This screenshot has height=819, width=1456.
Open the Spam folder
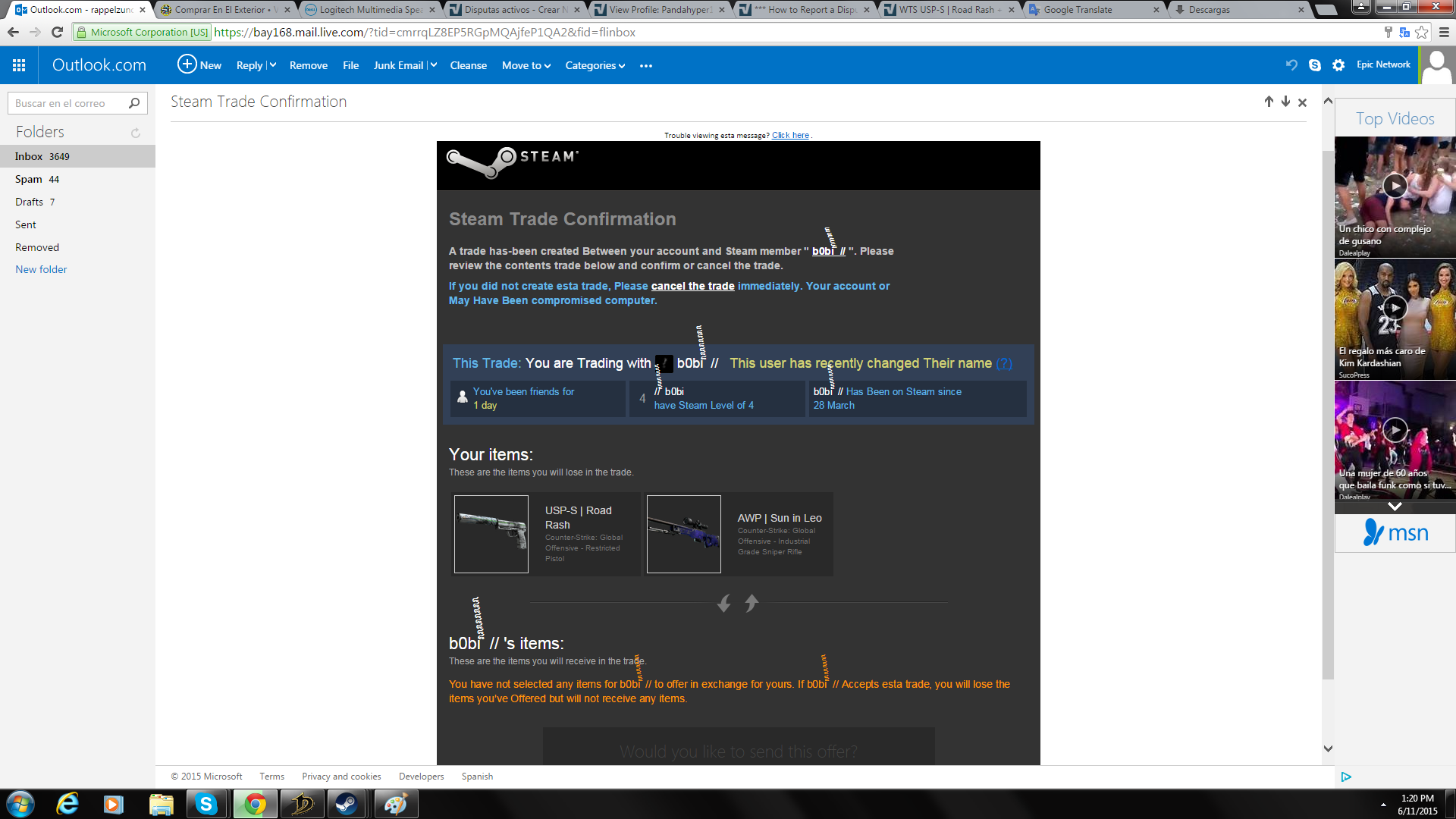77,179
